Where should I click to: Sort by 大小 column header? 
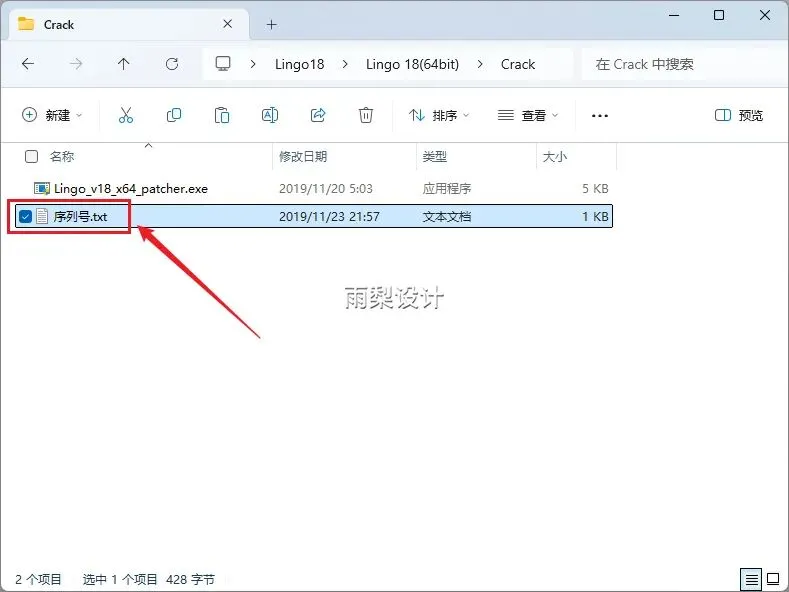[555, 157]
